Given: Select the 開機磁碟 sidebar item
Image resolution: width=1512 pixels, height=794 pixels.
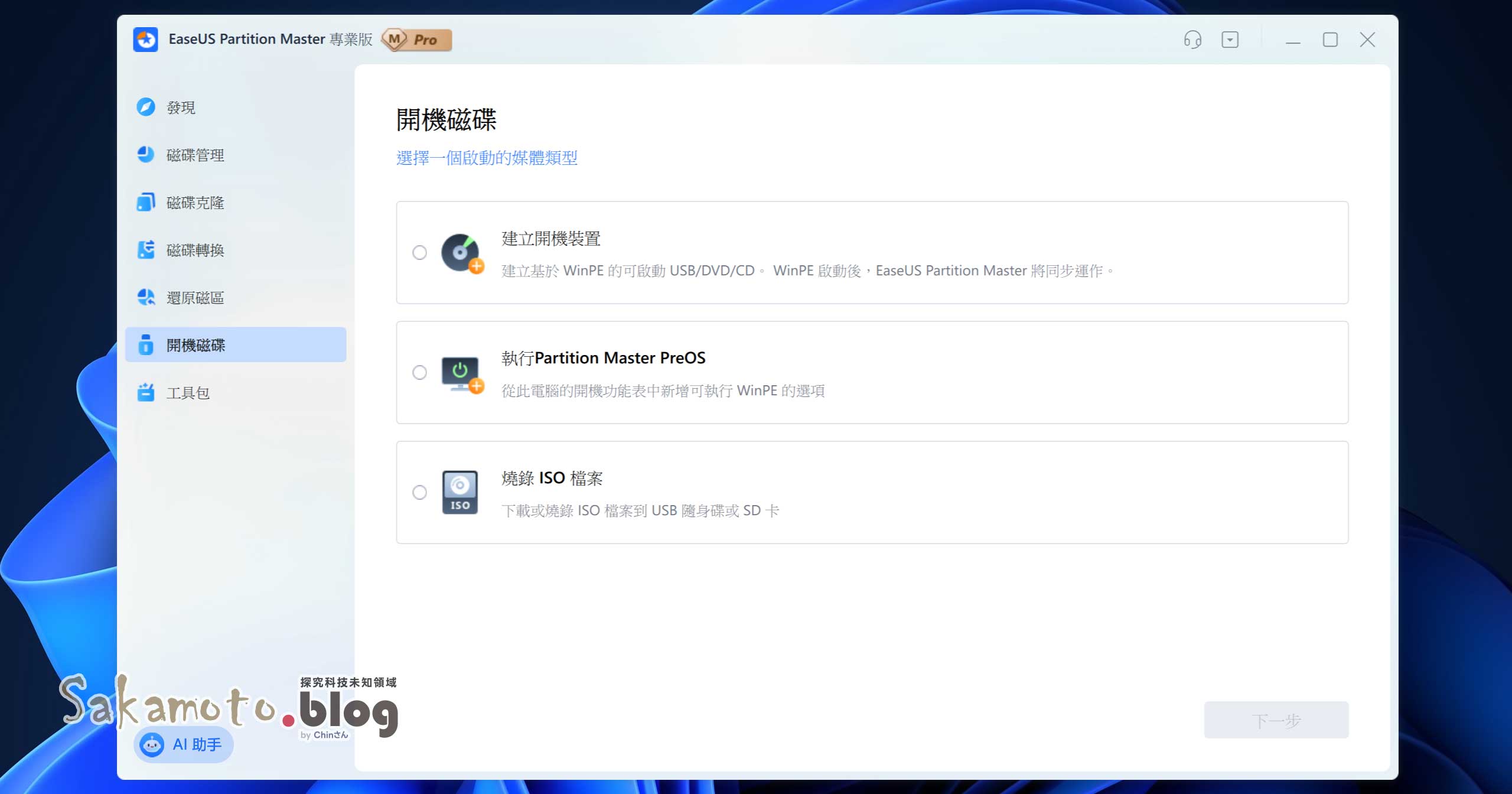Looking at the screenshot, I should [235, 344].
